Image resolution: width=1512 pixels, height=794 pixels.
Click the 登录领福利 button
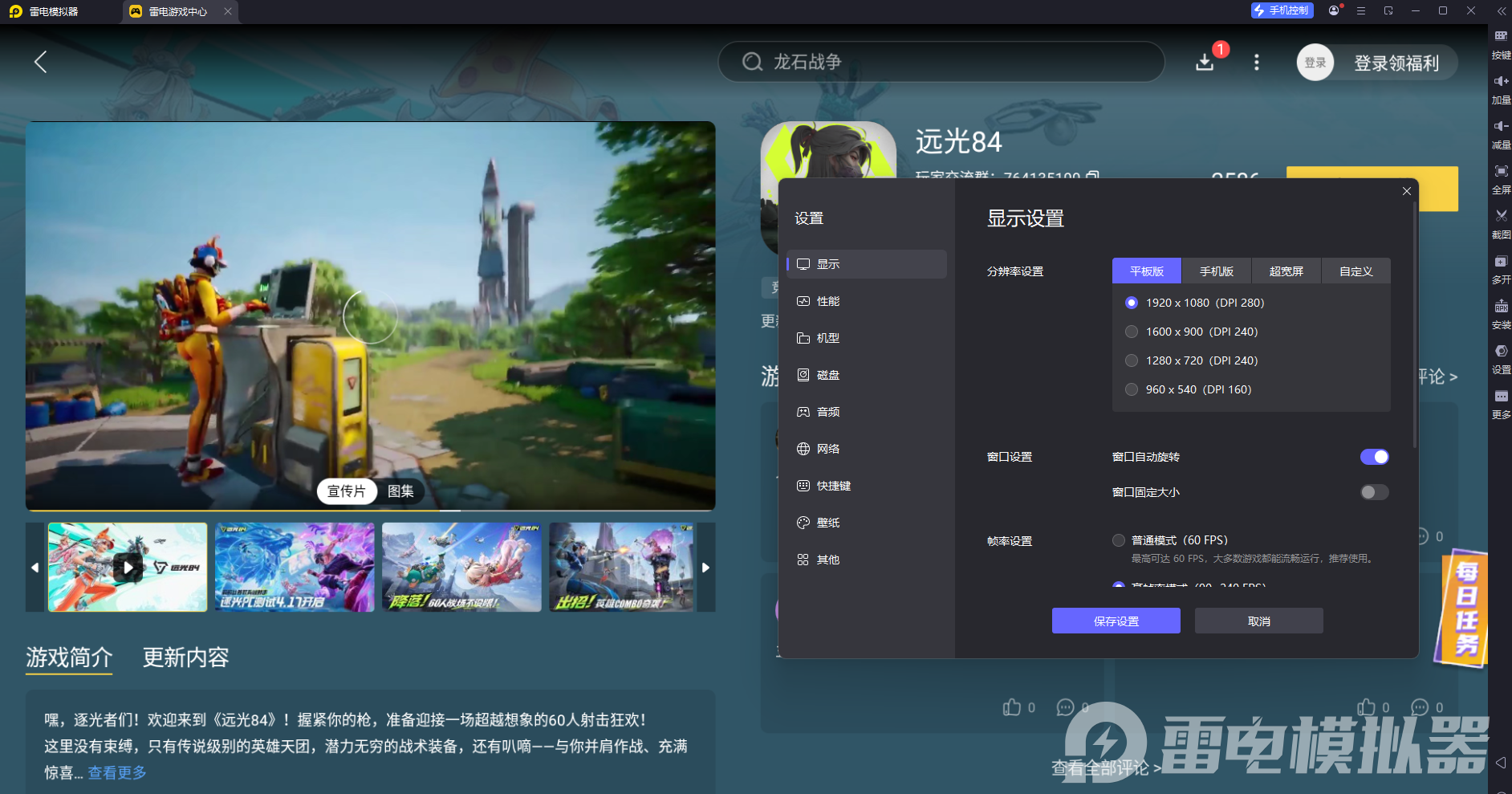point(1397,63)
